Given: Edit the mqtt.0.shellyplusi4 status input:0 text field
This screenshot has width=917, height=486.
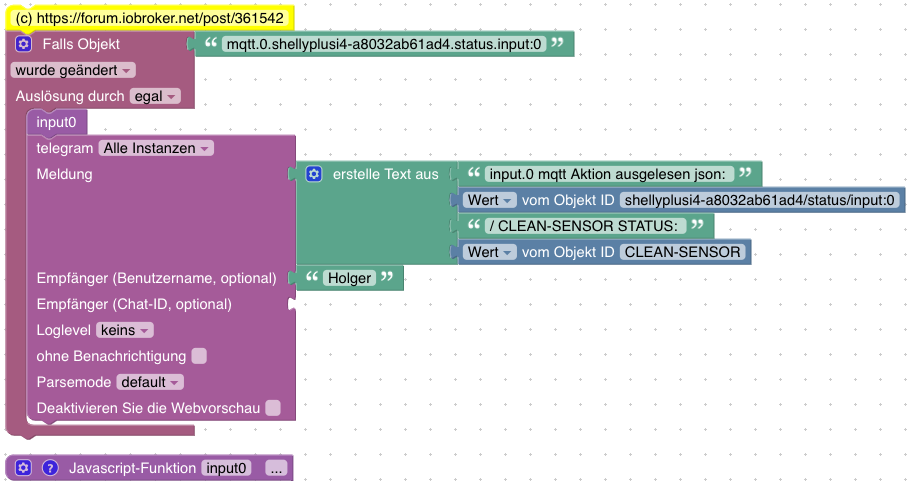Looking at the screenshot, I should pos(384,44).
